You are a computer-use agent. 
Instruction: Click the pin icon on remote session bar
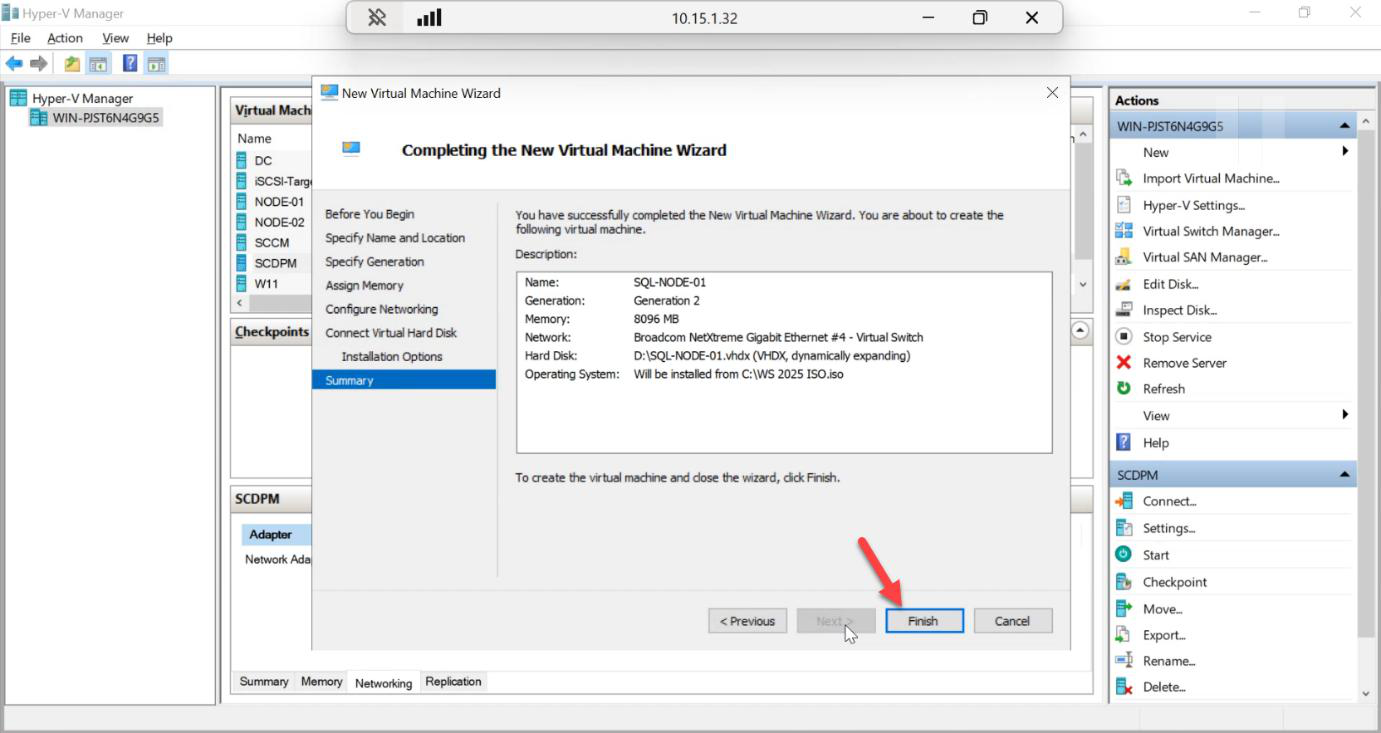point(377,17)
